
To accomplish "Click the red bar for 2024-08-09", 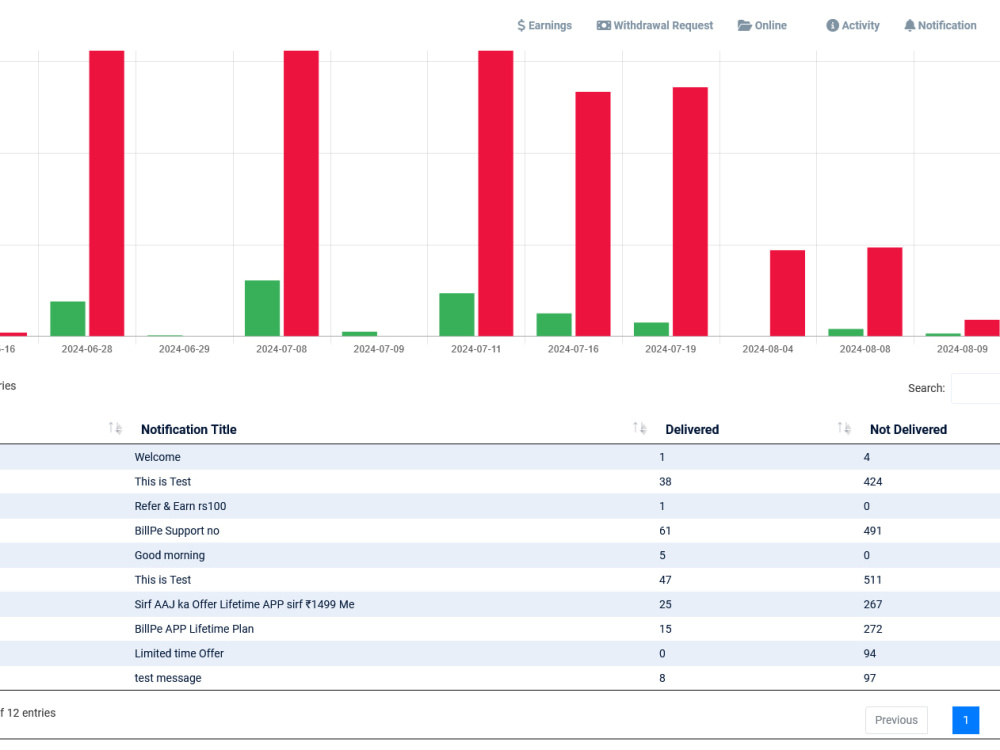I will (x=982, y=328).
